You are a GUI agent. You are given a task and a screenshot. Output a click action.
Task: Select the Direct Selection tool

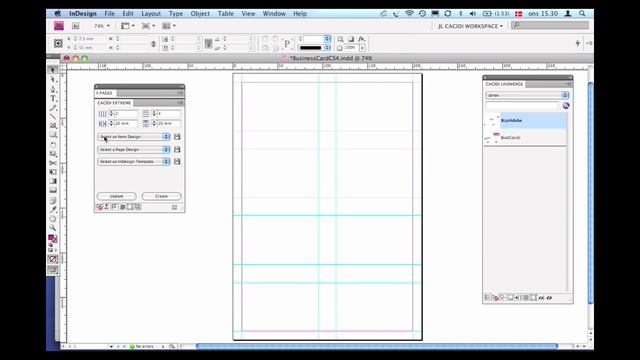(x=53, y=79)
